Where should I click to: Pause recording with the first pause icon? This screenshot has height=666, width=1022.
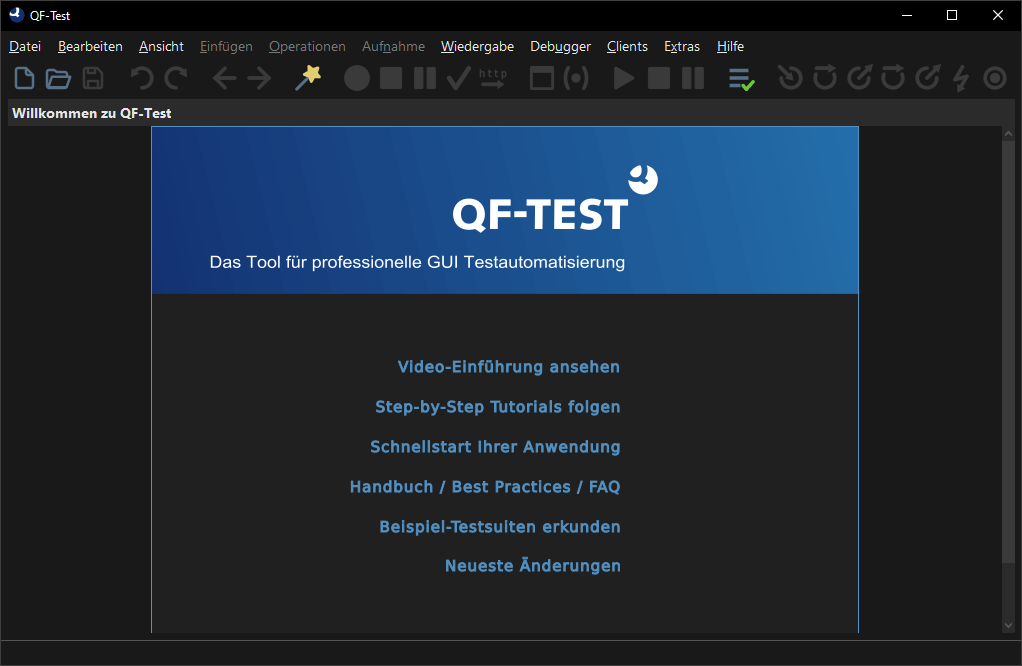425,78
